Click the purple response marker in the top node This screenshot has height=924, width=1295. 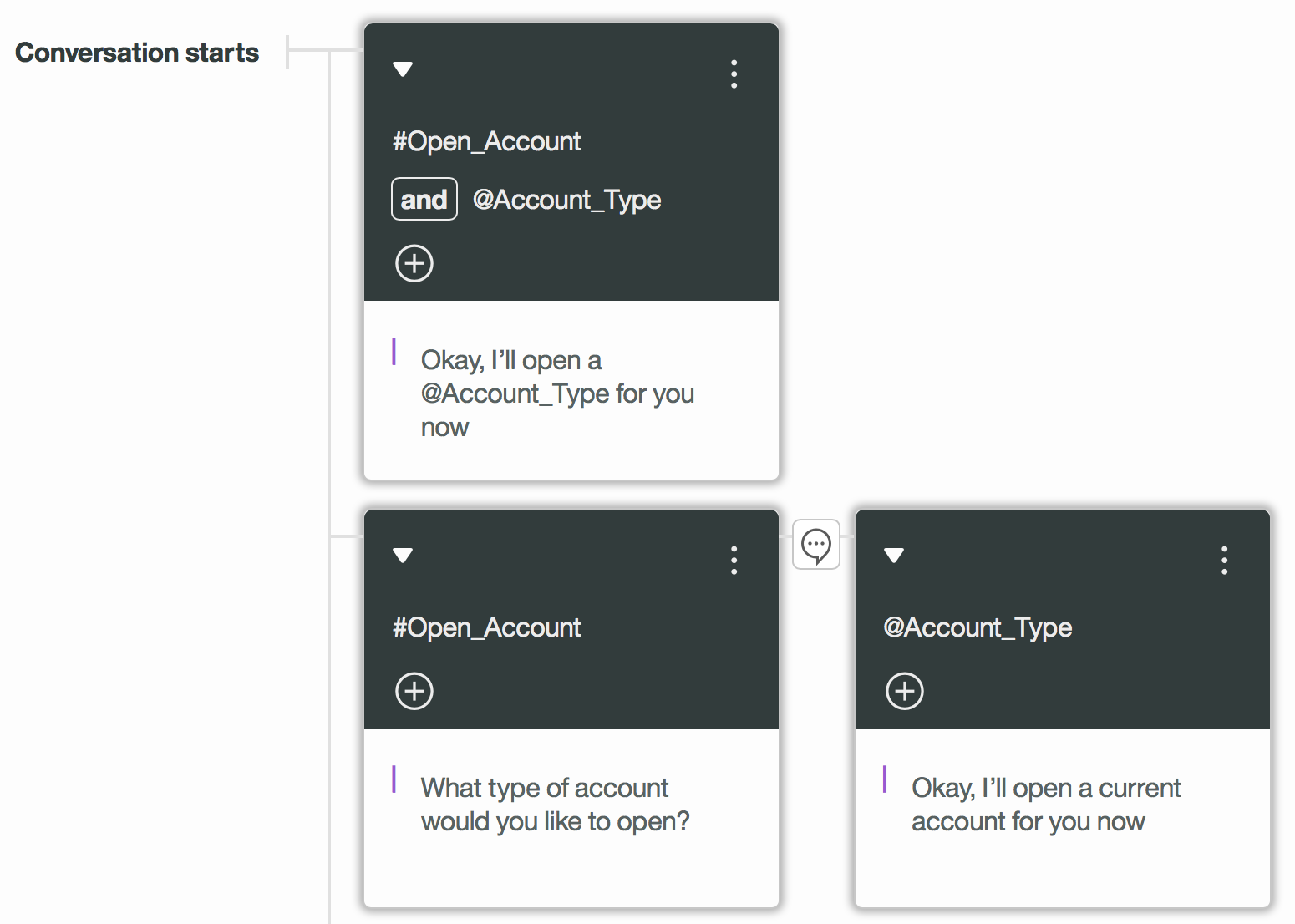click(394, 352)
